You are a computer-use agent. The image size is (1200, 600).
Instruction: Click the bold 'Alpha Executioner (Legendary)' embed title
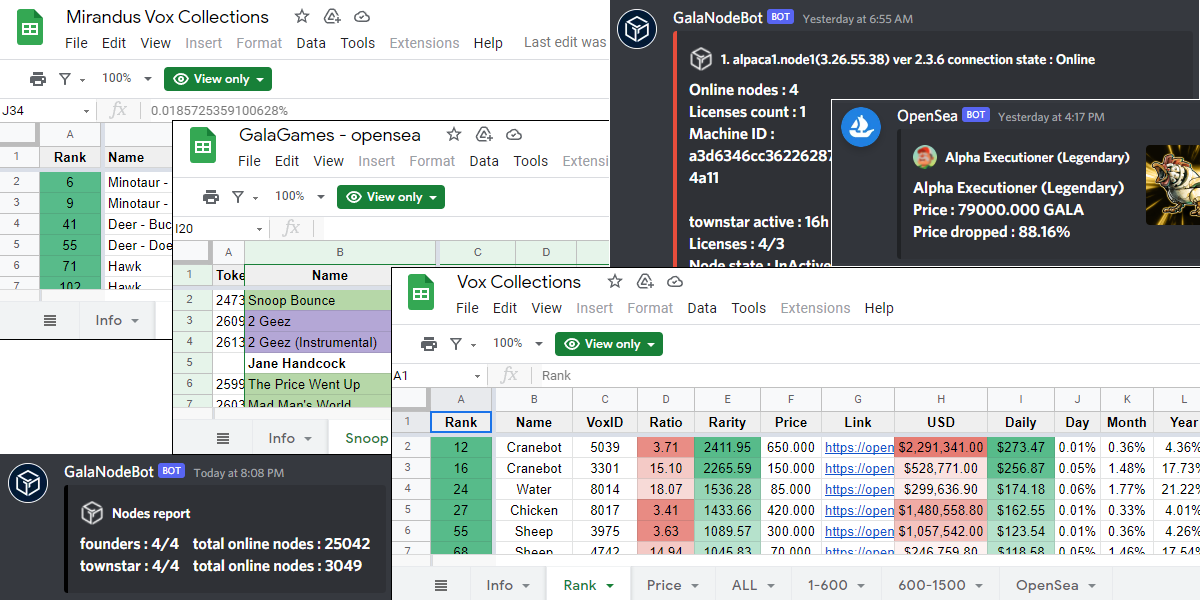pos(1018,188)
